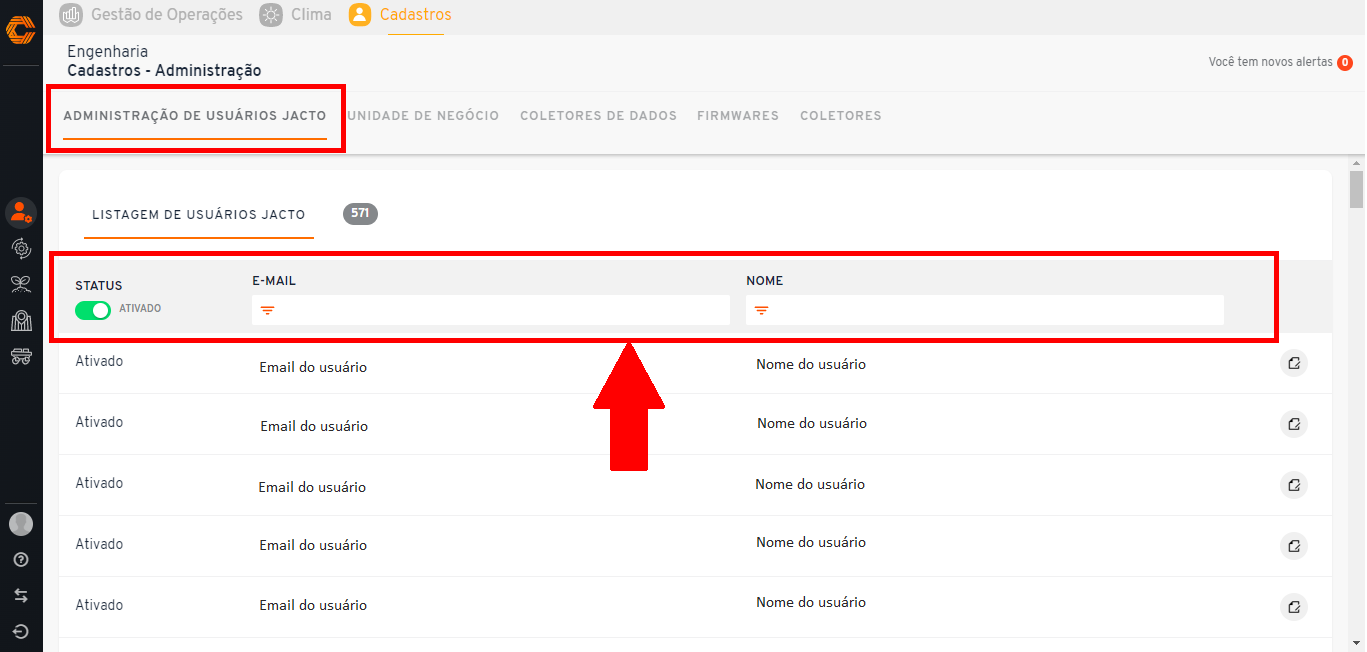Click the E-MAIL filter input field
Screen dimensions: 1367x652
pos(491,311)
